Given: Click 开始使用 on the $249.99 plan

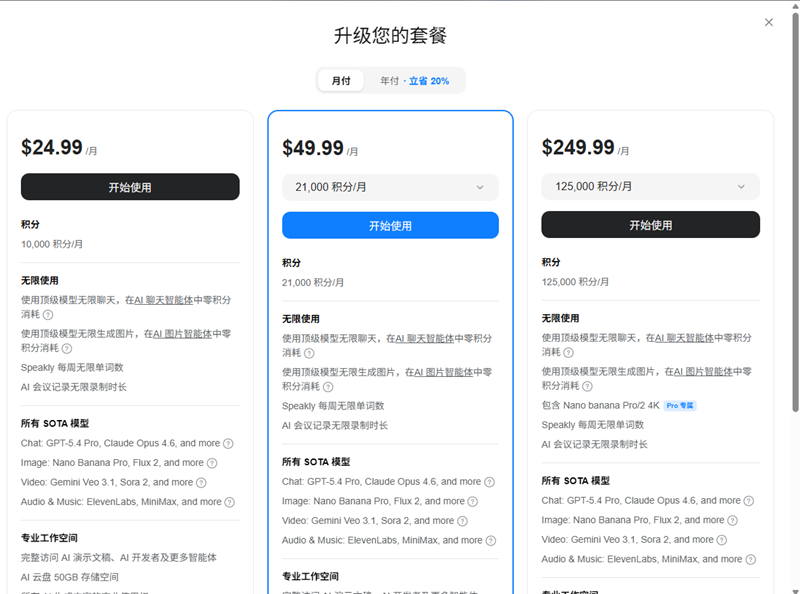Looking at the screenshot, I should point(650,225).
